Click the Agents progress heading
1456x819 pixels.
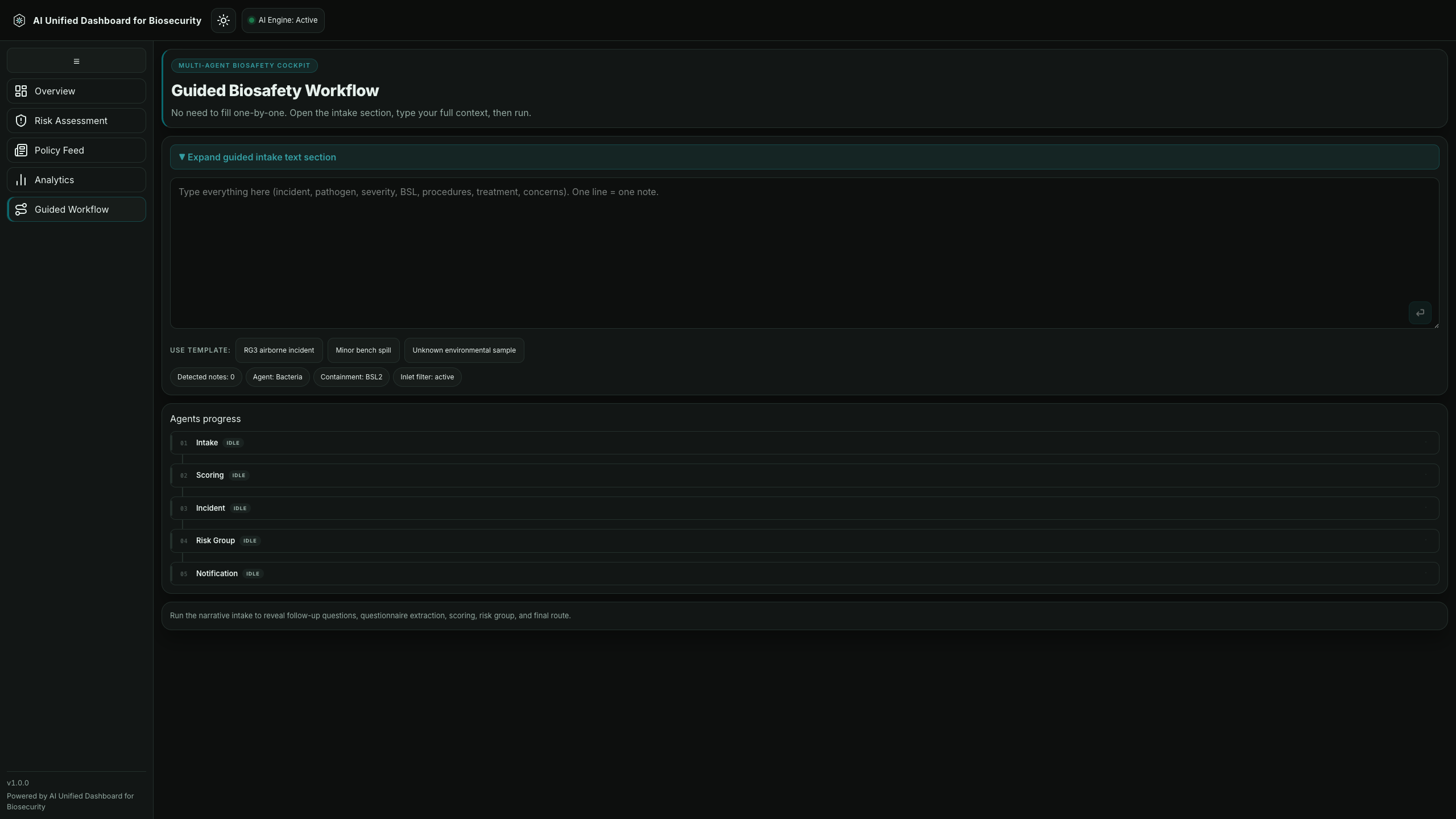click(x=205, y=419)
